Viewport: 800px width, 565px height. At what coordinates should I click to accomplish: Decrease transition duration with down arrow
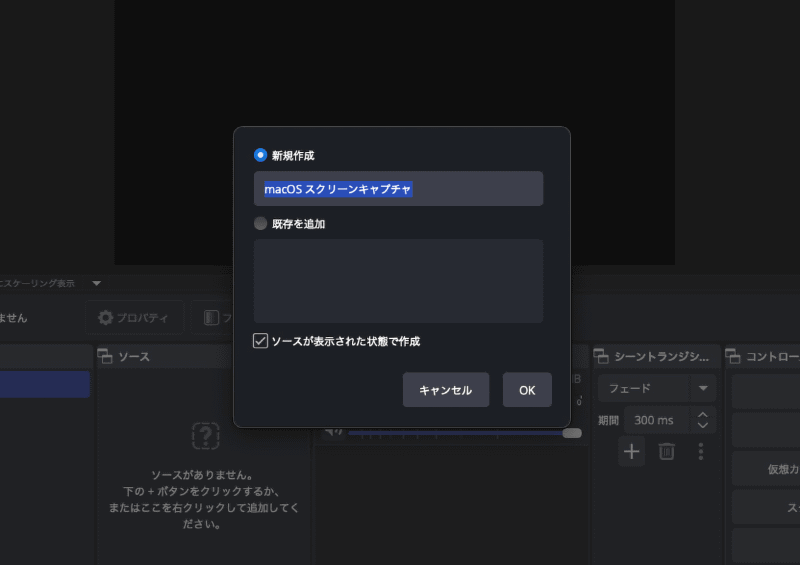tap(703, 426)
